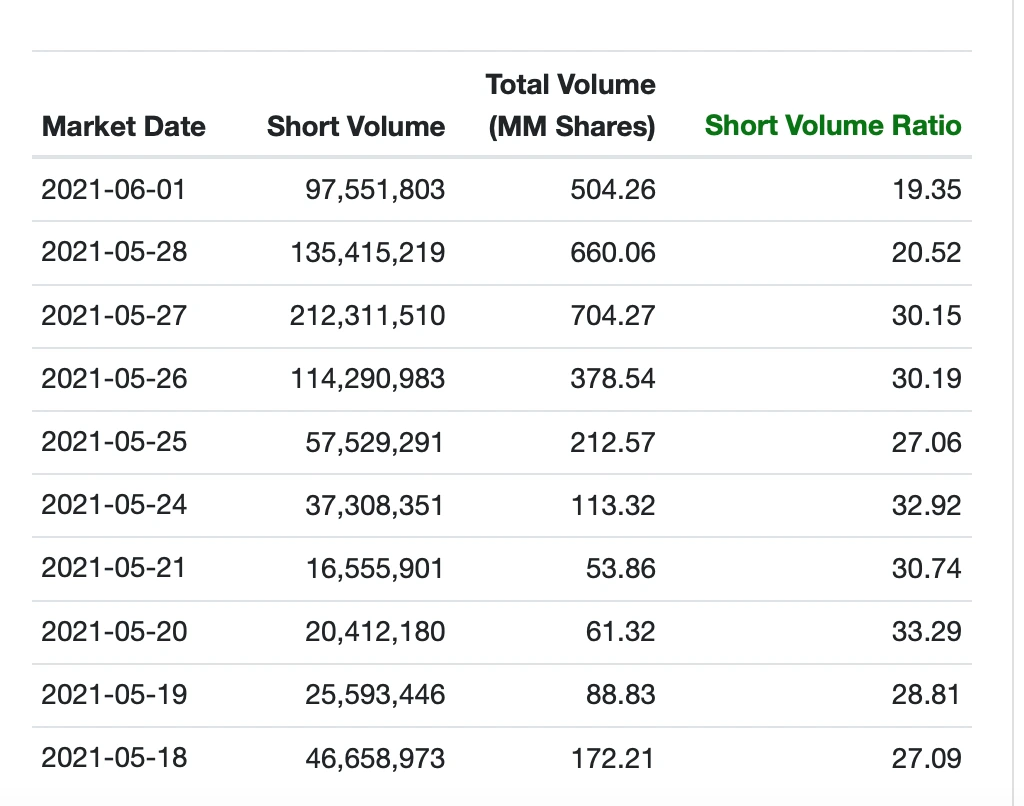
Task: Select the 2021-05-18 date cell
Action: tap(114, 758)
